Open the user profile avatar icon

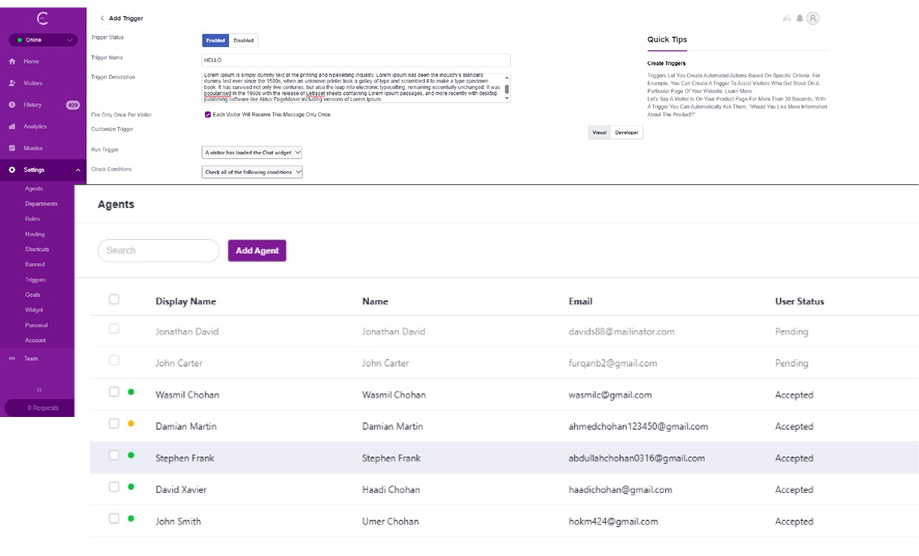[813, 18]
